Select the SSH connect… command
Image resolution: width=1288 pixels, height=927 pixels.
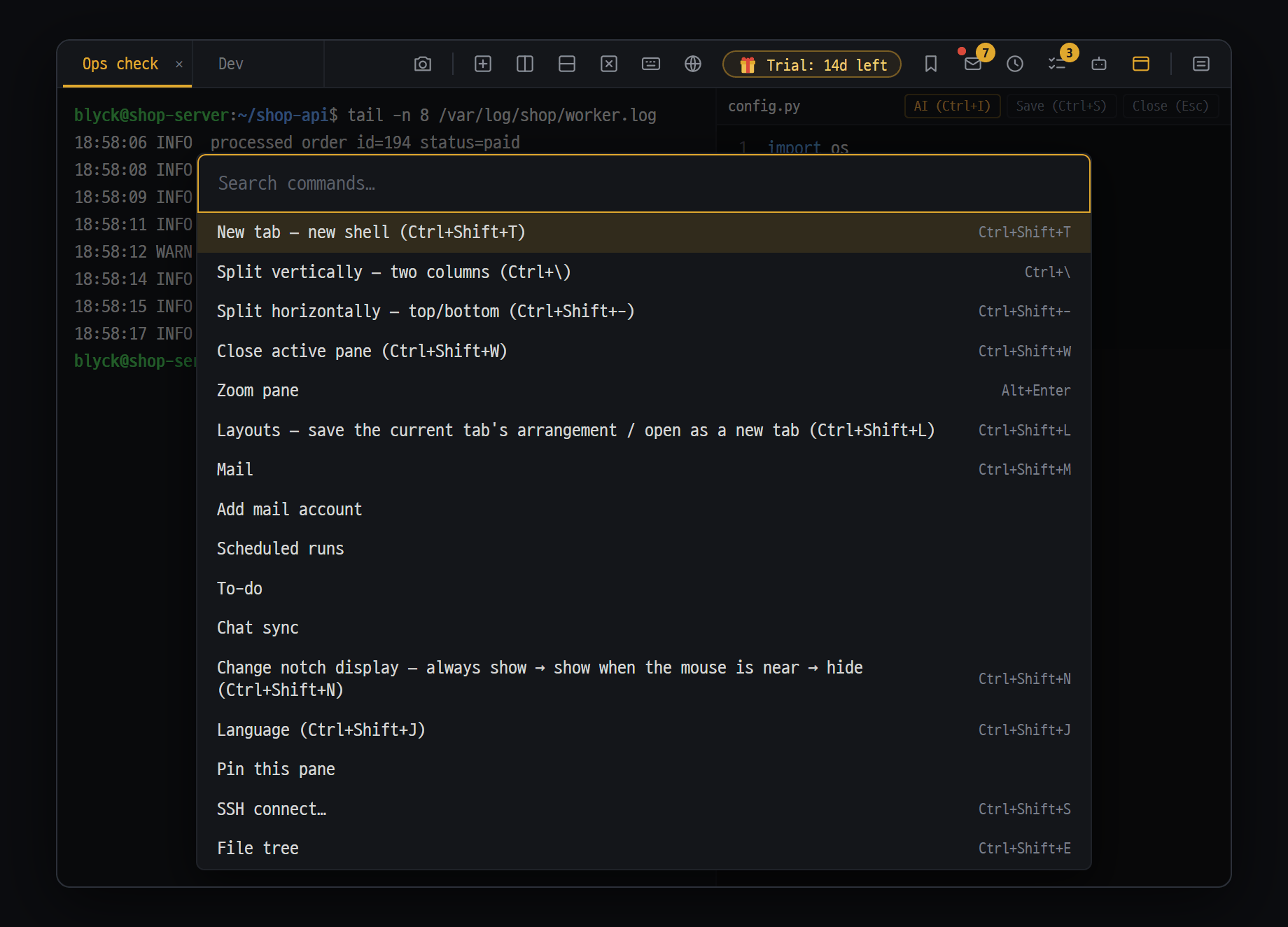644,809
